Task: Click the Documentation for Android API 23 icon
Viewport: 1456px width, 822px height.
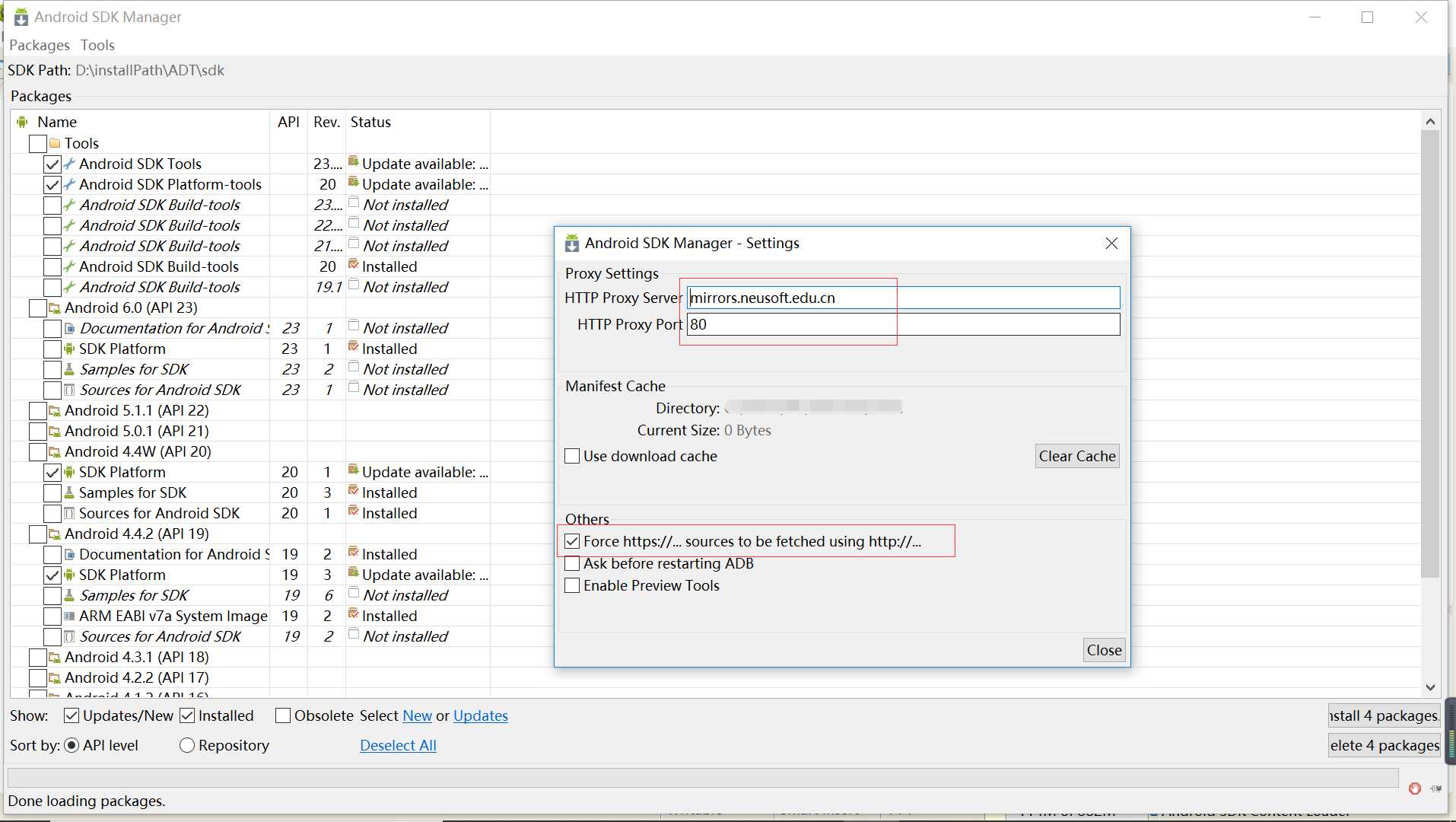Action: [69, 328]
